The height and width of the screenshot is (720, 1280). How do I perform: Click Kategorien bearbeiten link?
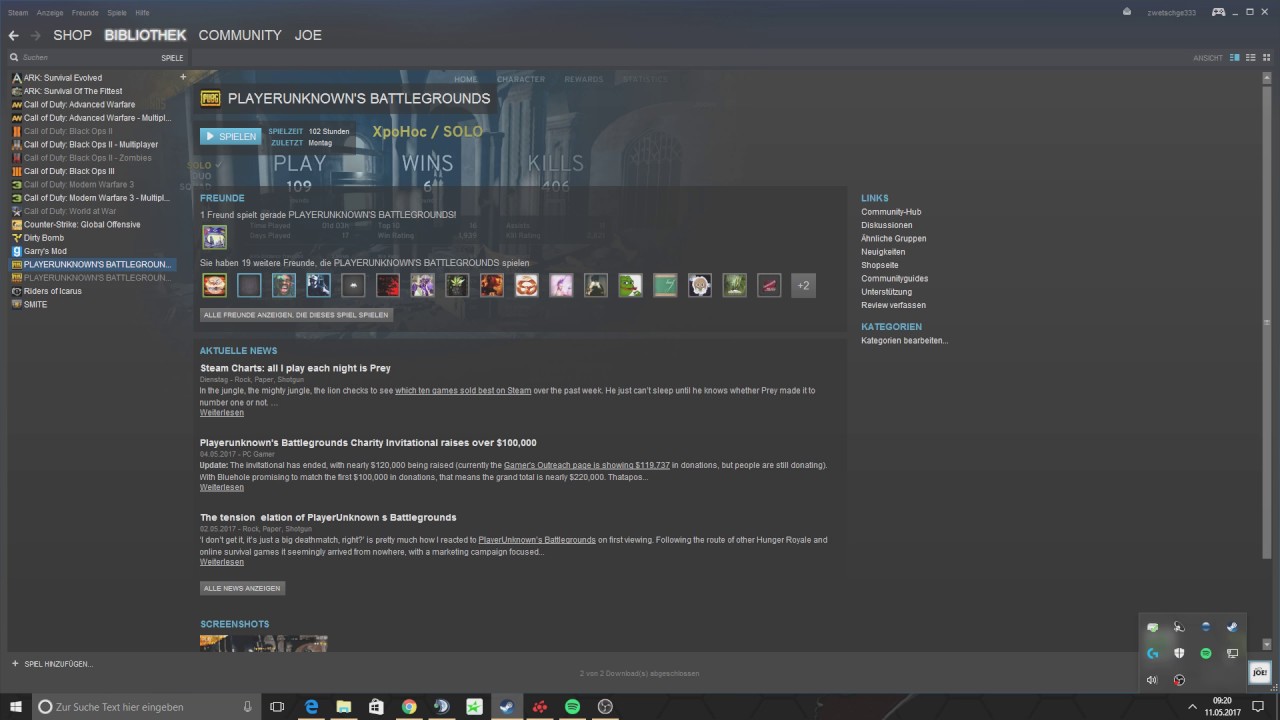click(904, 341)
